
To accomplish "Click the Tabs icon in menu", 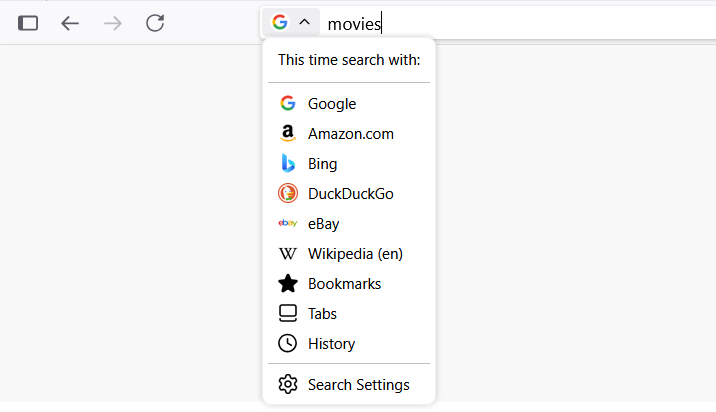I will [x=288, y=313].
